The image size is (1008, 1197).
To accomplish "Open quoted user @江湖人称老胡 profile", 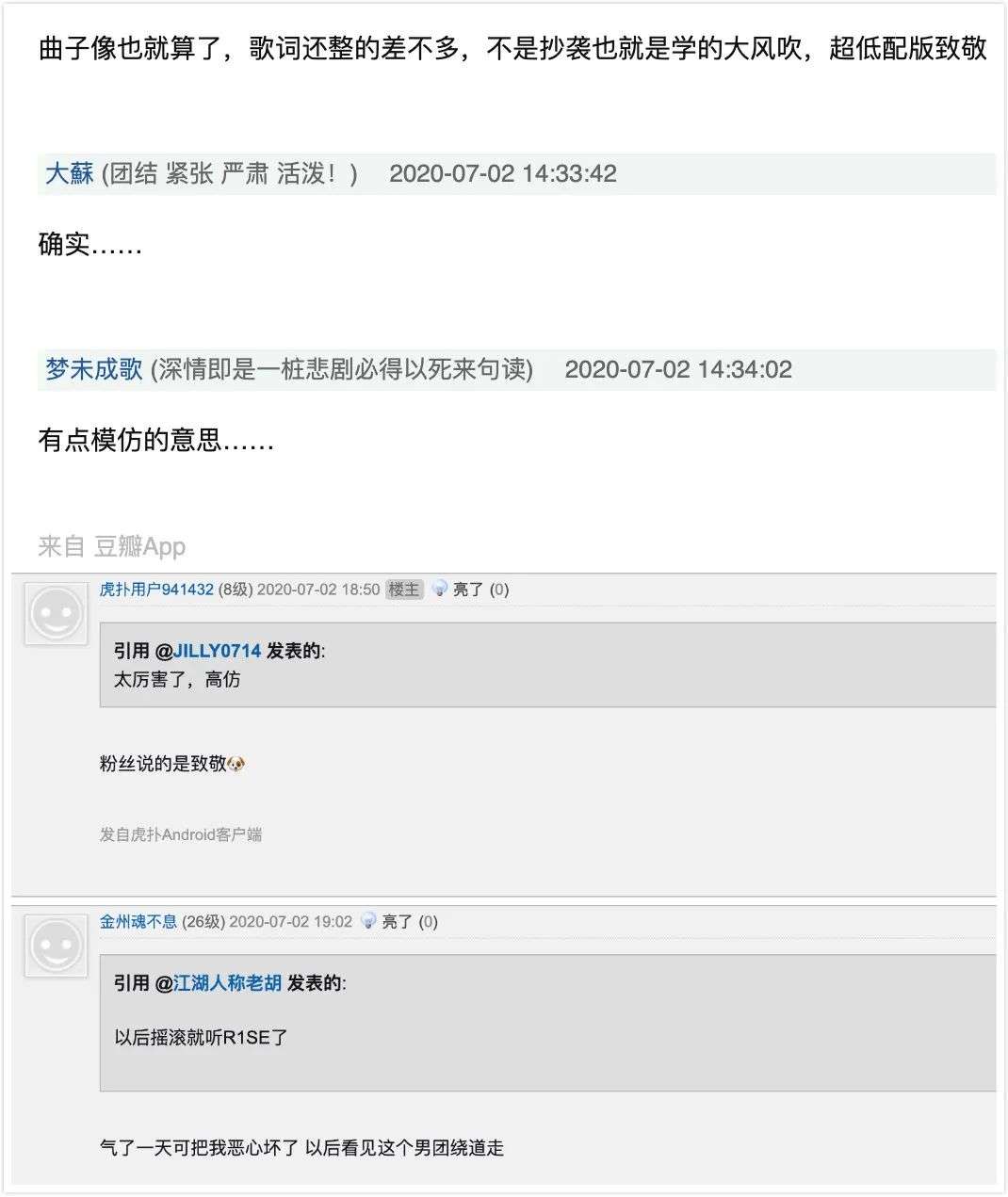I will pos(219,983).
